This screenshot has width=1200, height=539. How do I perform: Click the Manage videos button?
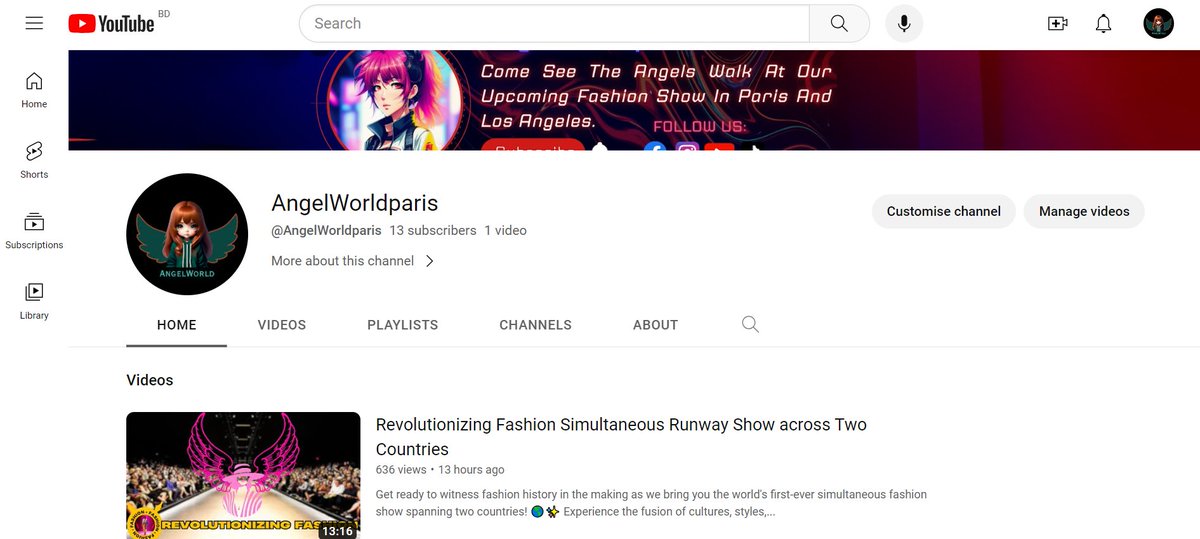(1084, 211)
